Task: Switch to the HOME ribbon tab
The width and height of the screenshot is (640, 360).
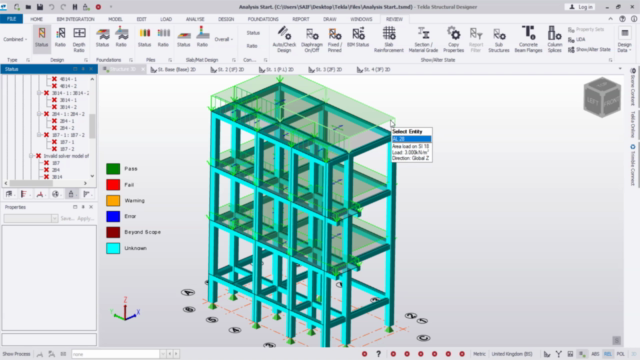Action: [36, 19]
